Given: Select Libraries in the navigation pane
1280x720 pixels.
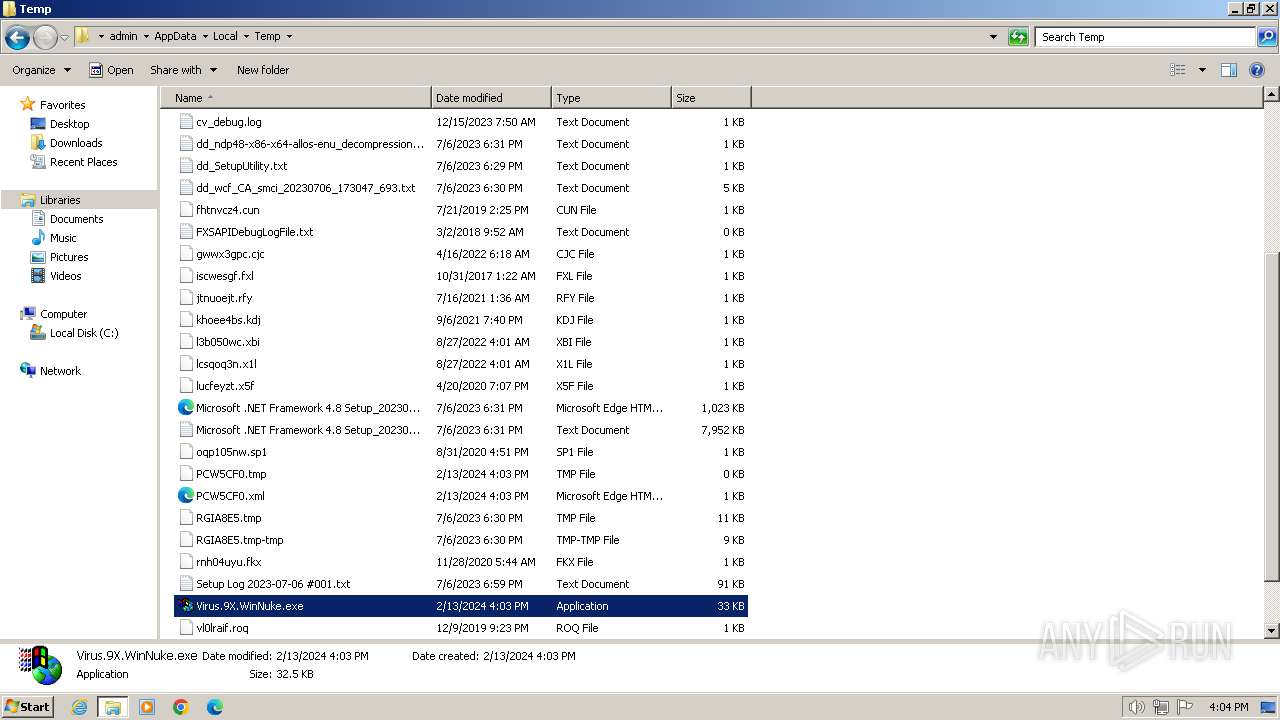Looking at the screenshot, I should tap(60, 200).
